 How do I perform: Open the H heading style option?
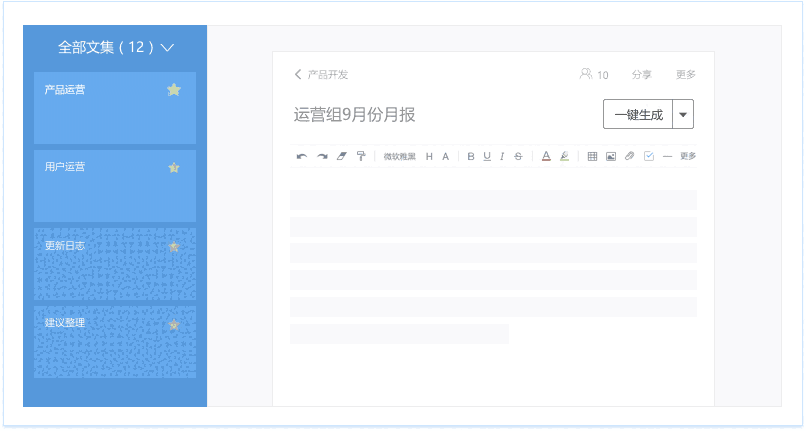click(x=429, y=156)
